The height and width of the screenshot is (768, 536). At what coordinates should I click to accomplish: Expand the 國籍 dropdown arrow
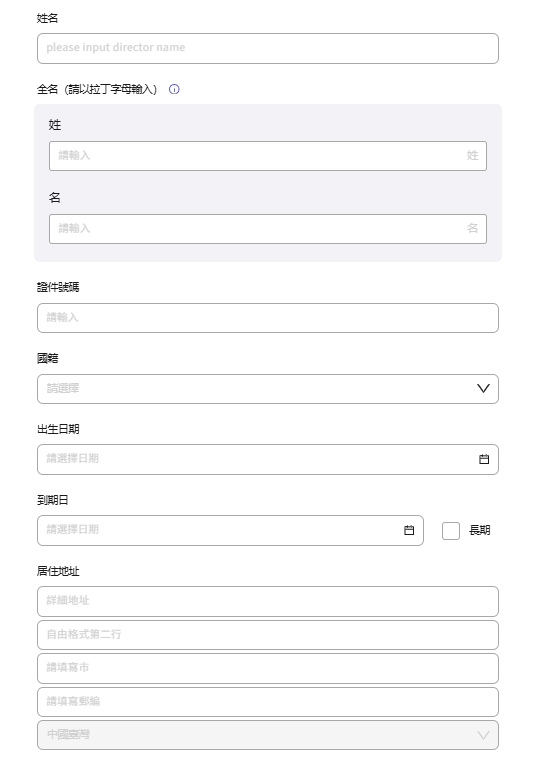coord(483,388)
